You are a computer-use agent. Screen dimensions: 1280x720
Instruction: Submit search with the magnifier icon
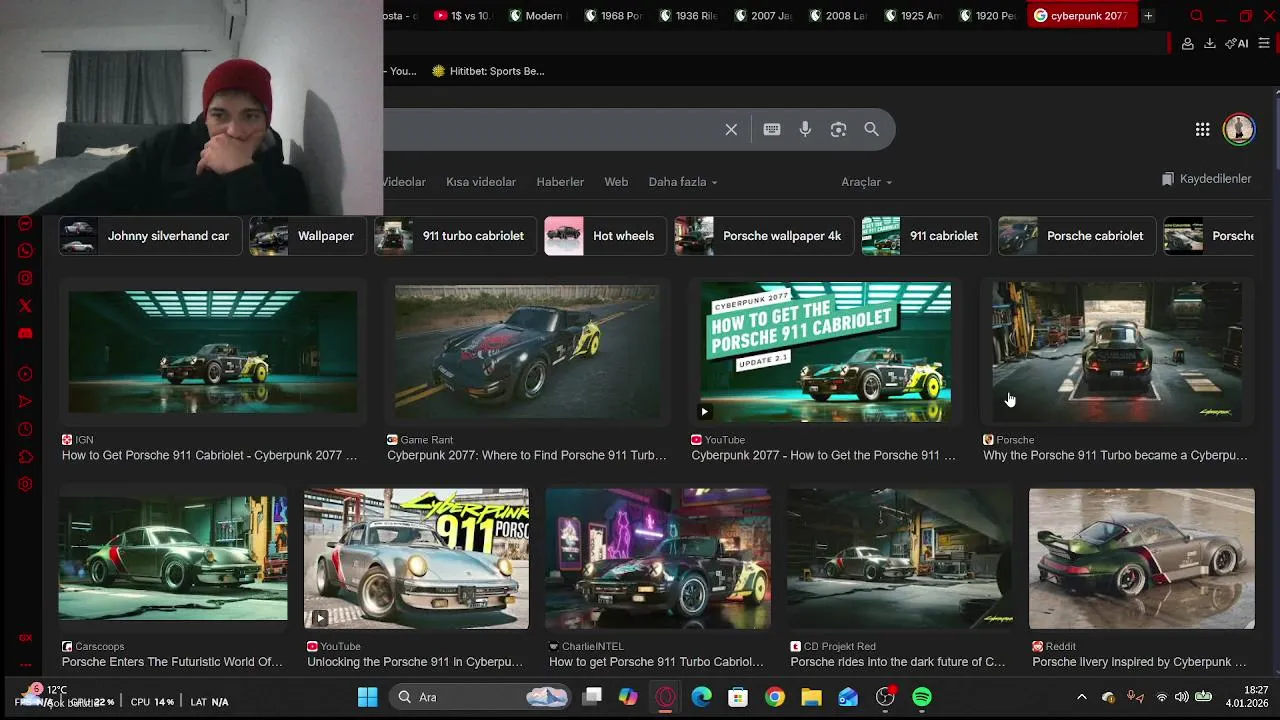pyautogui.click(x=872, y=130)
